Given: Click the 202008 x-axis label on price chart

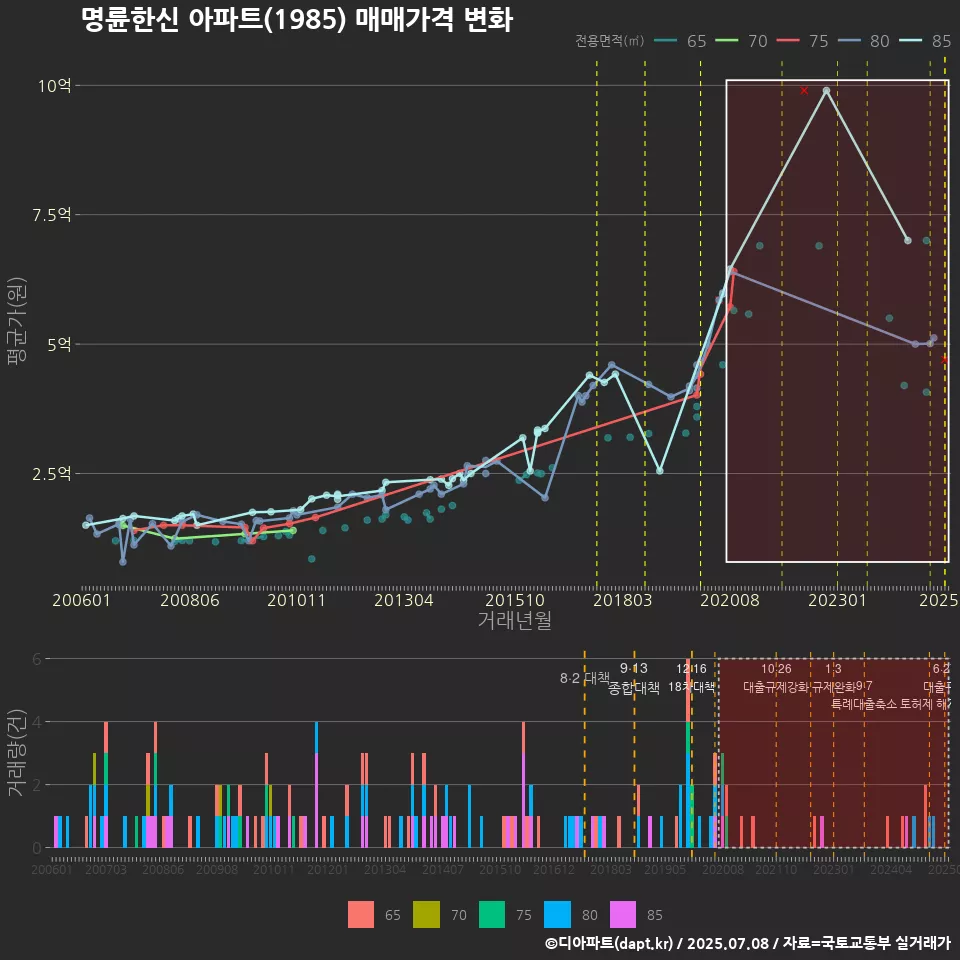Looking at the screenshot, I should [730, 600].
